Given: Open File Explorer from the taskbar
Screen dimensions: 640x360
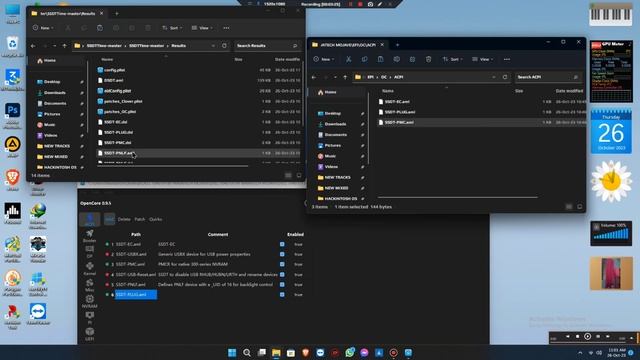Looking at the screenshot, I should (276, 353).
